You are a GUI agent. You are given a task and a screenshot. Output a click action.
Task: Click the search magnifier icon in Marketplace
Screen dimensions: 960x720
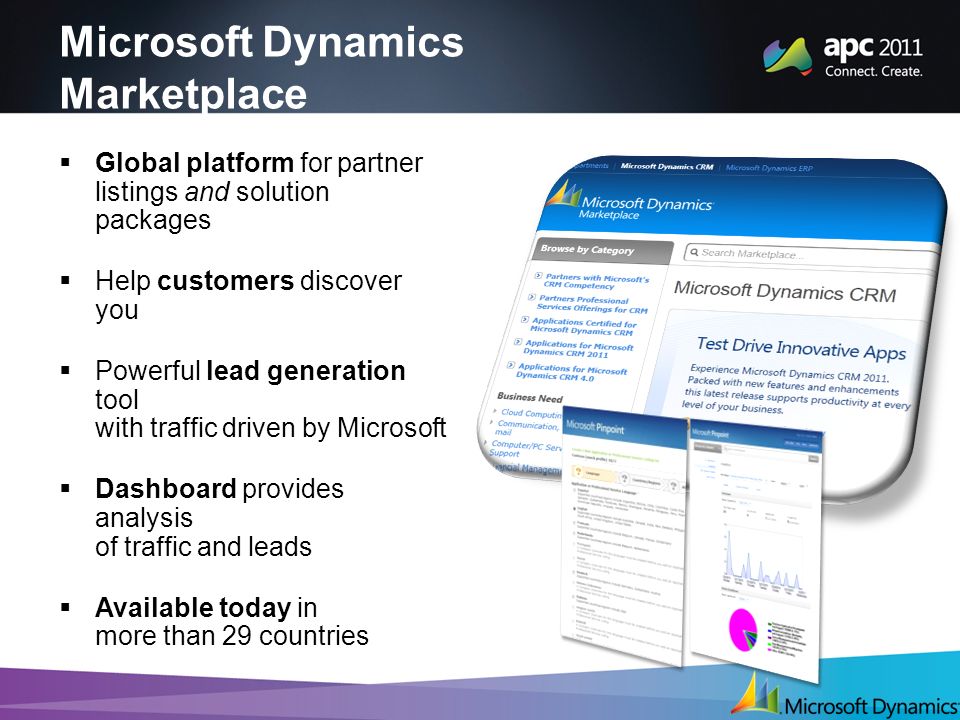click(694, 252)
